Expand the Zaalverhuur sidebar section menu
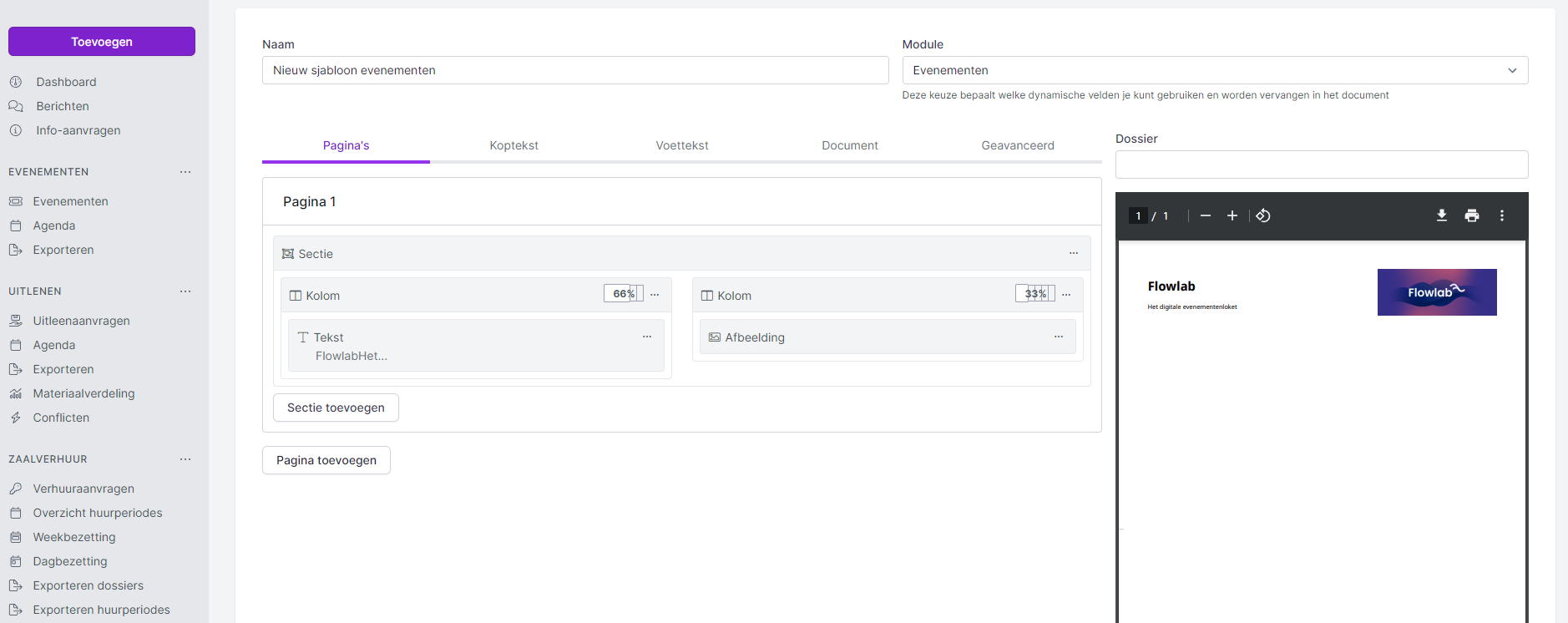Viewport: 1568px width, 623px height. point(185,459)
